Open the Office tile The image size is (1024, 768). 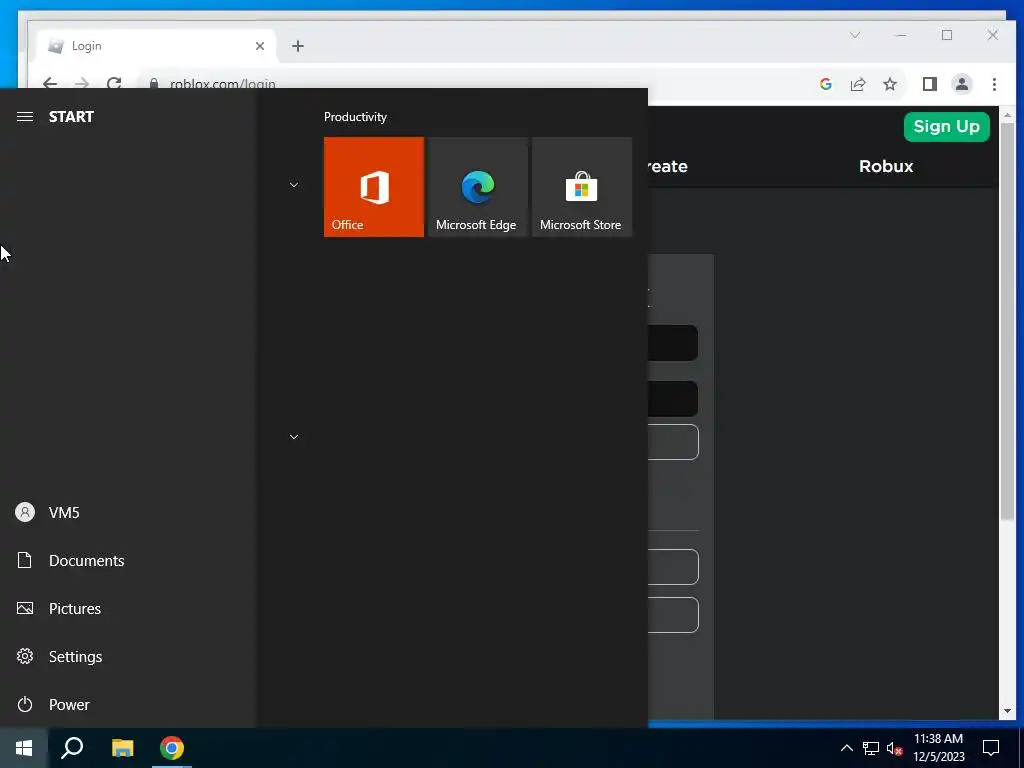[374, 187]
